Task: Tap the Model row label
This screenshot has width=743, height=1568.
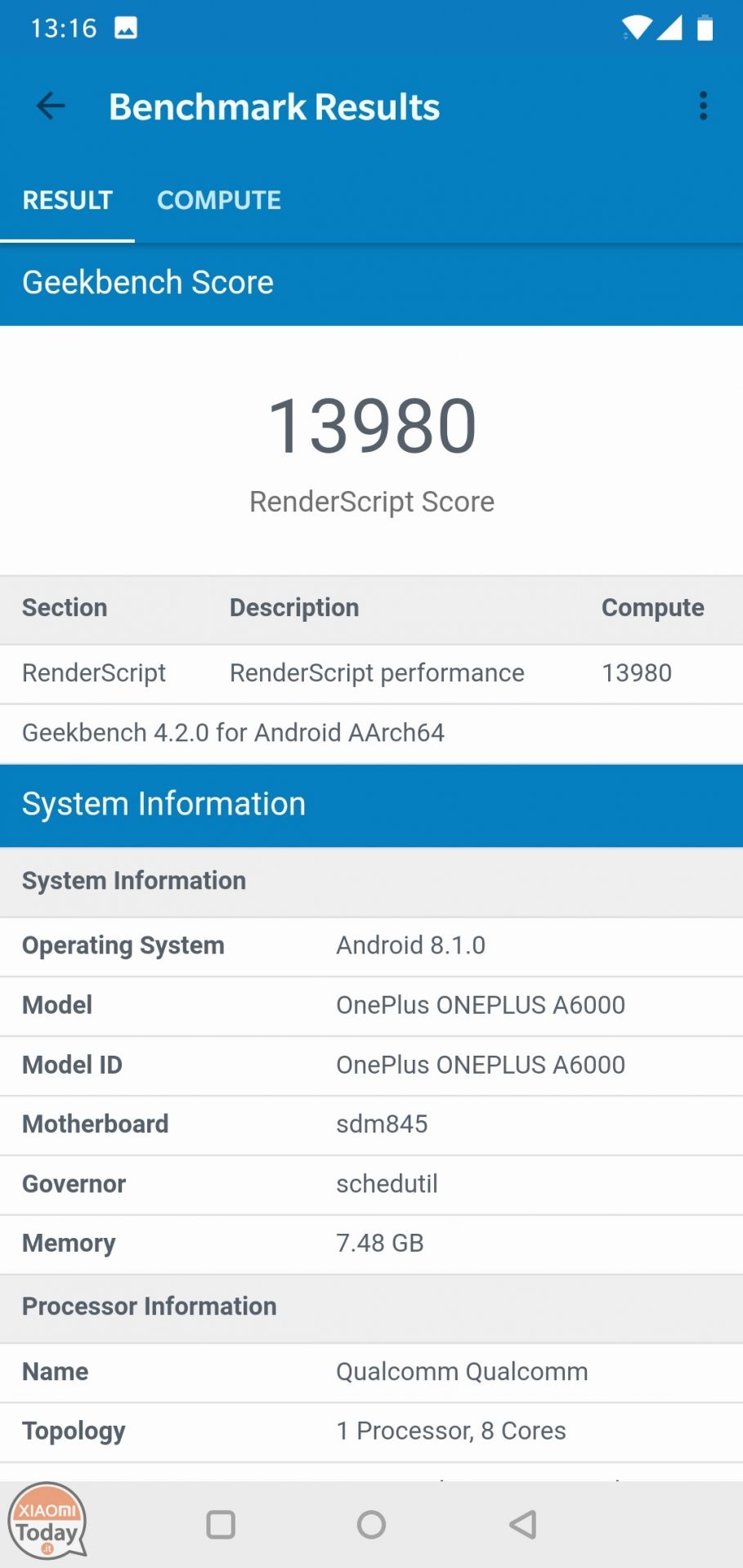Action: tap(57, 1006)
